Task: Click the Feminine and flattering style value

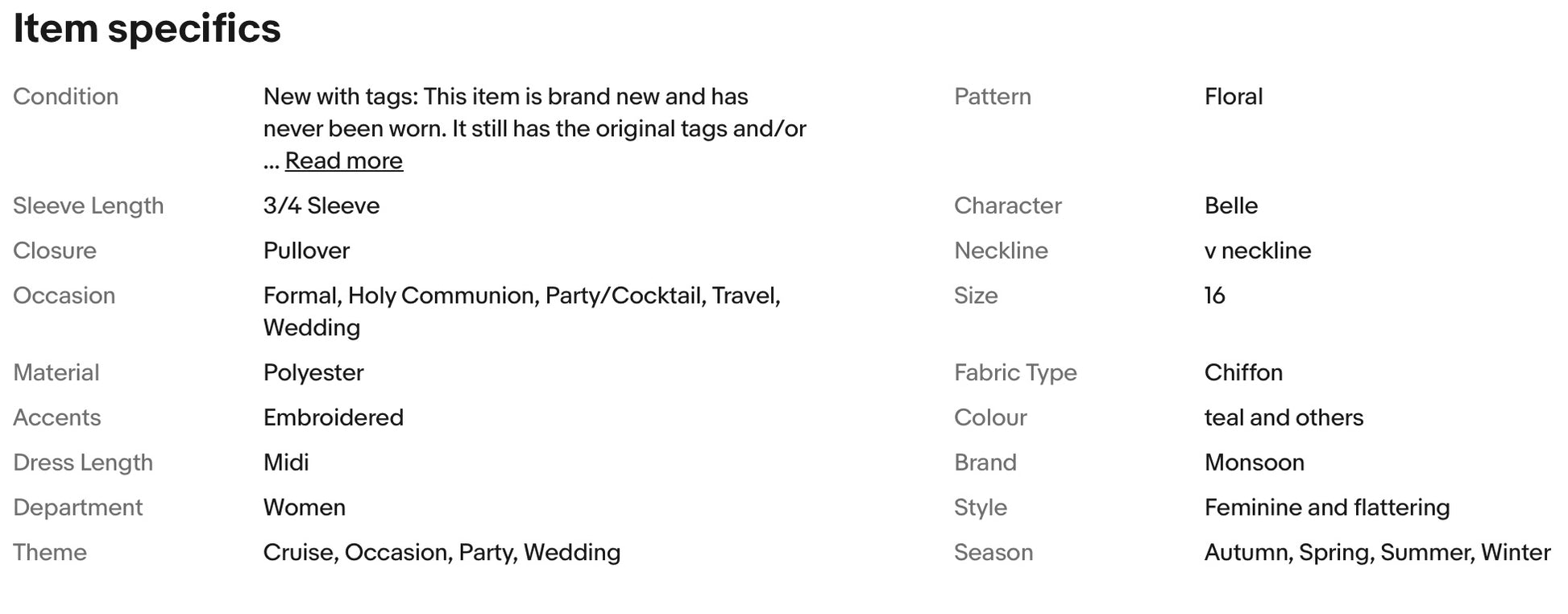Action: (1326, 508)
